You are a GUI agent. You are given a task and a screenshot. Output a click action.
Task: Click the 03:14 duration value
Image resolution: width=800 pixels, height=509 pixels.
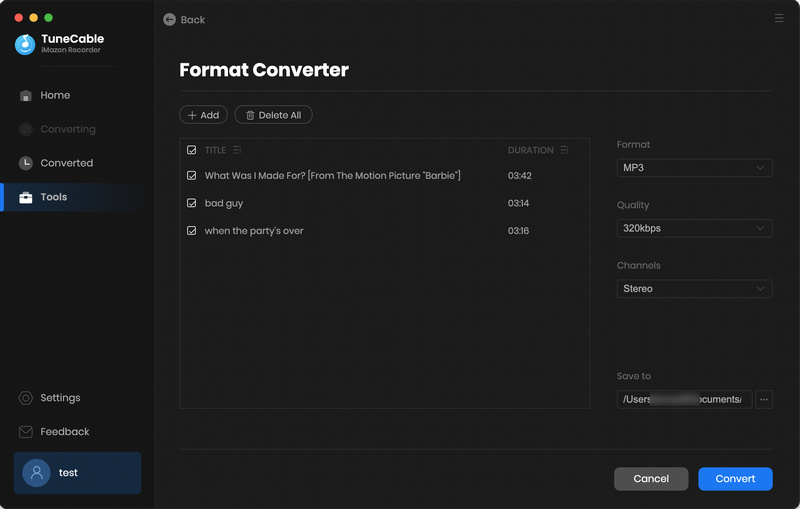click(x=518, y=203)
